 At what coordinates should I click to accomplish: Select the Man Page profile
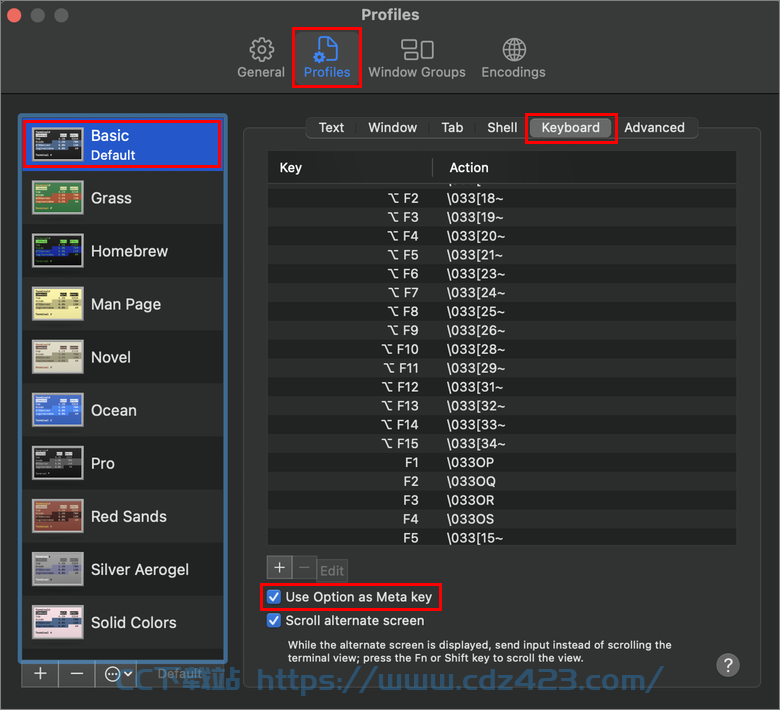coord(123,304)
